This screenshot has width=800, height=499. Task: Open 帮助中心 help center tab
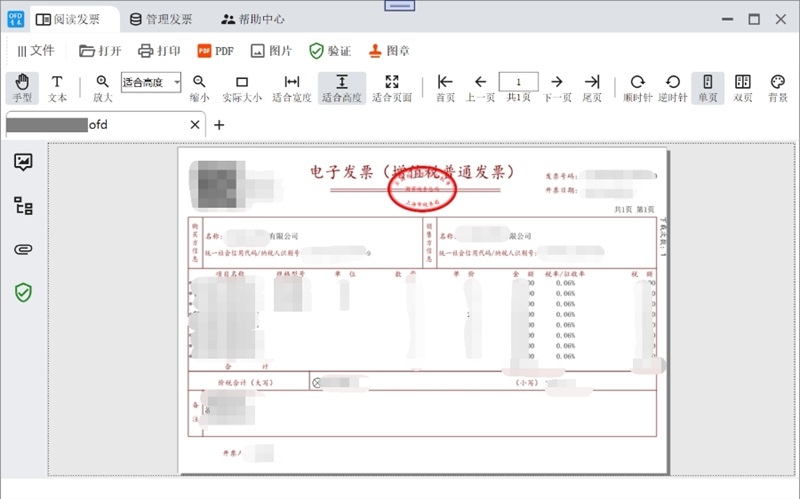[253, 19]
